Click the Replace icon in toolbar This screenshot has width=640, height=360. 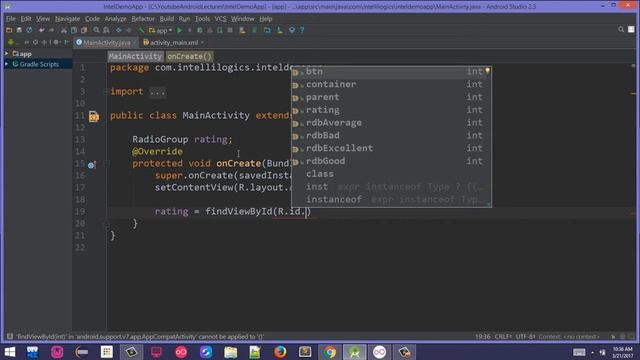106,30
